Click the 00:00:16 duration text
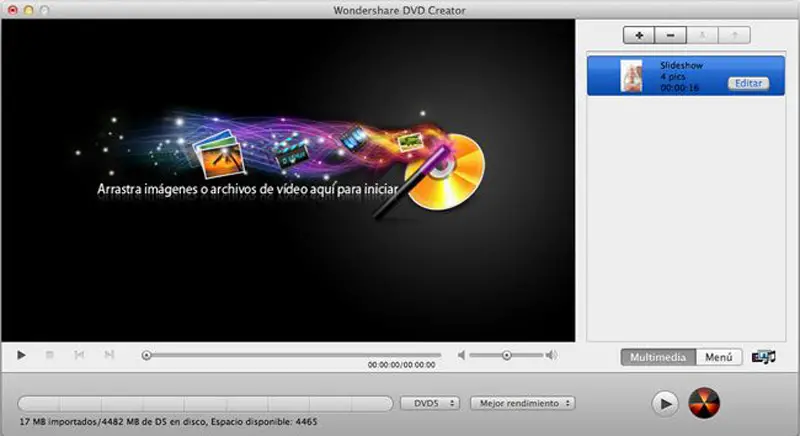The width and height of the screenshot is (800, 436). 679,88
